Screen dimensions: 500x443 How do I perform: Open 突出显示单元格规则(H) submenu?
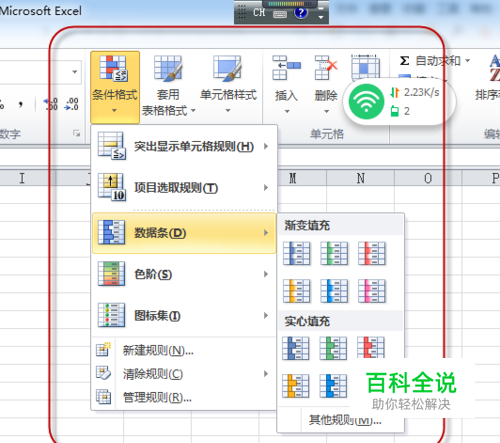(184, 146)
